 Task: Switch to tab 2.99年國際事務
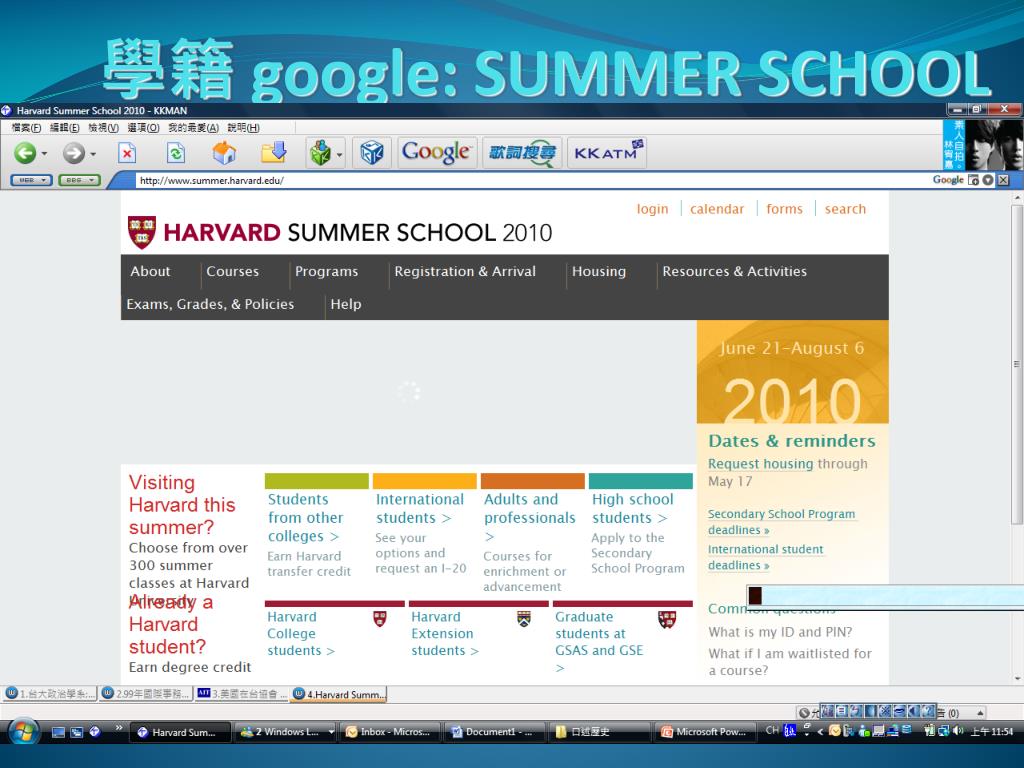[147, 694]
